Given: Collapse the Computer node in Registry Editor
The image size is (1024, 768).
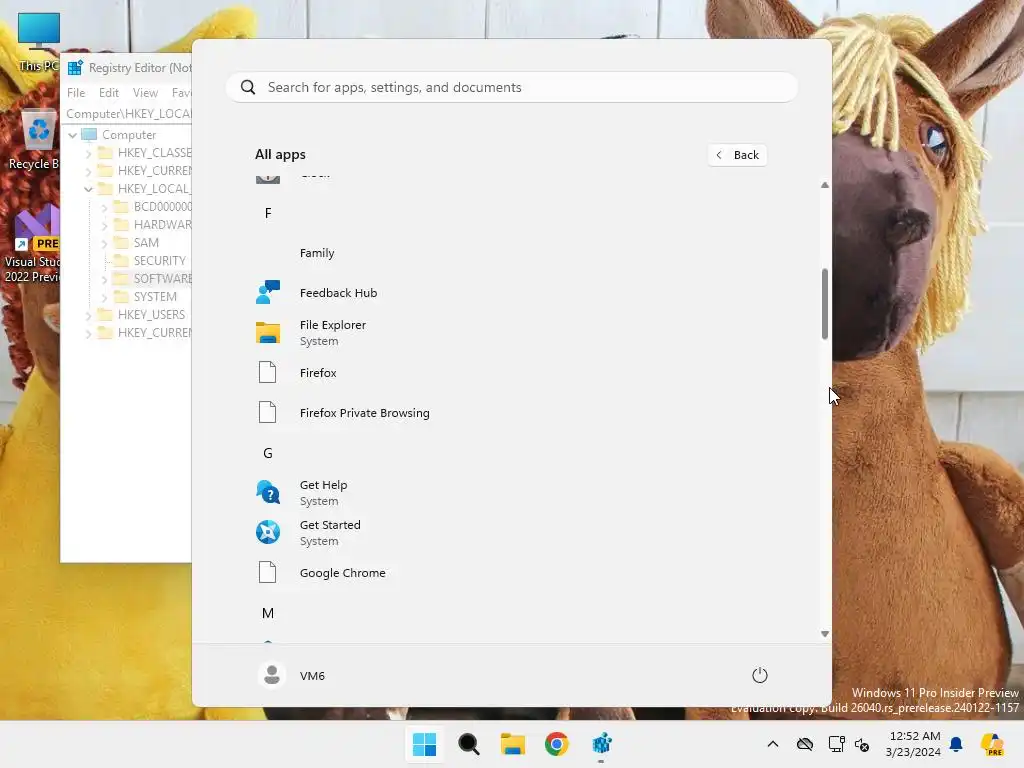Looking at the screenshot, I should pyautogui.click(x=72, y=135).
